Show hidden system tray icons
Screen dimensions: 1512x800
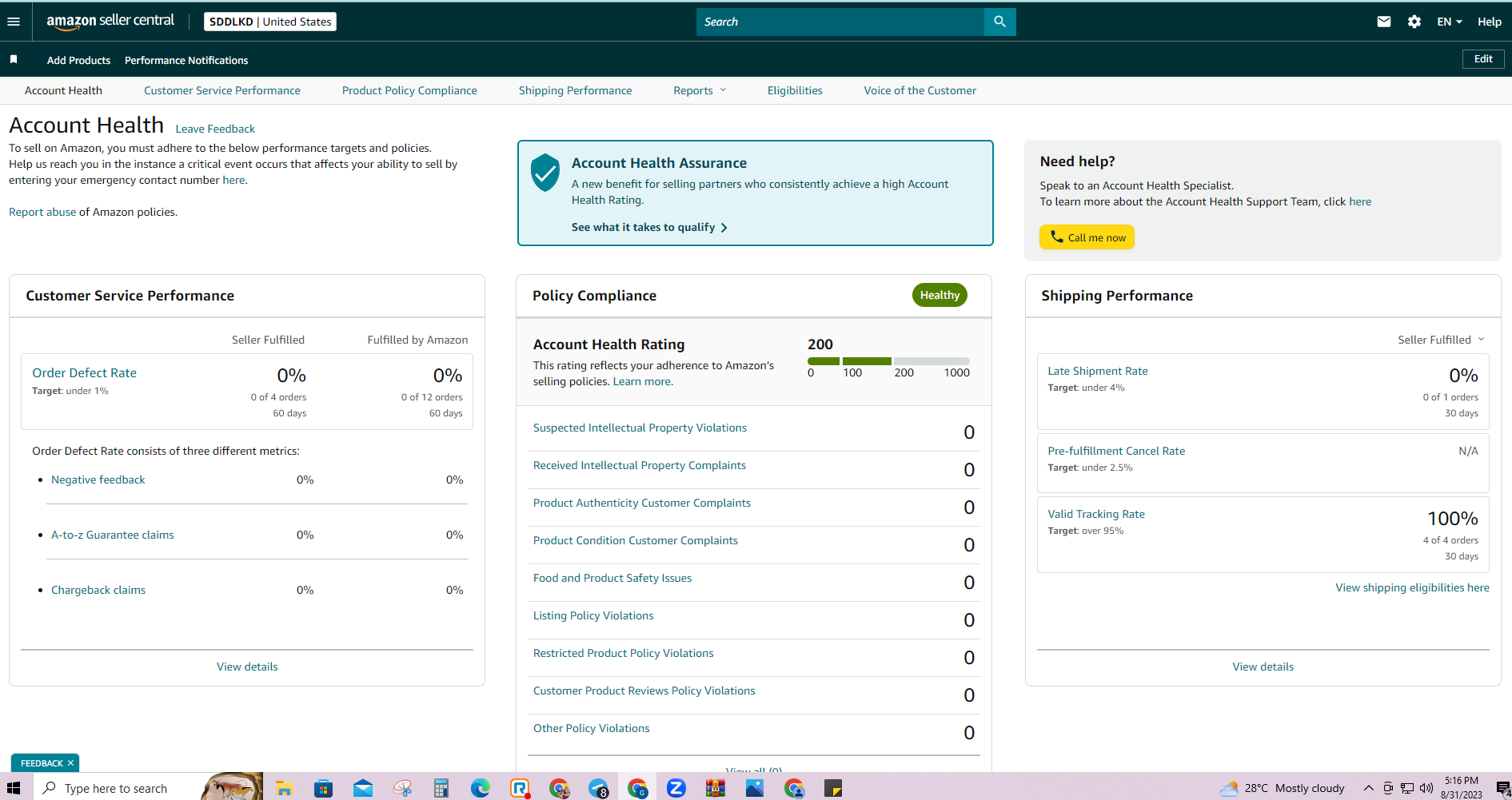pyautogui.click(x=1368, y=788)
